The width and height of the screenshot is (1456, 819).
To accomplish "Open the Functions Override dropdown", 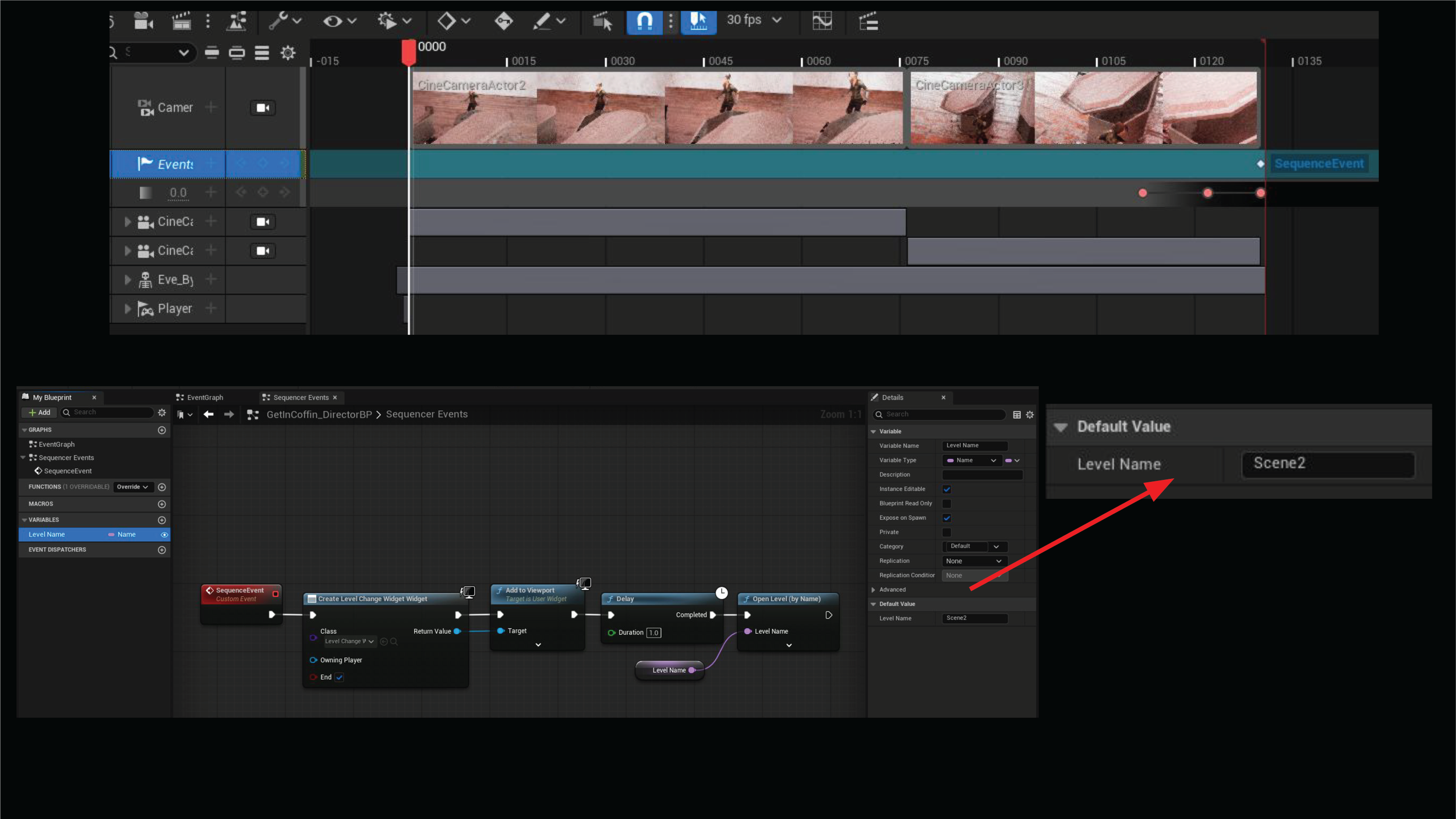I will point(132,487).
